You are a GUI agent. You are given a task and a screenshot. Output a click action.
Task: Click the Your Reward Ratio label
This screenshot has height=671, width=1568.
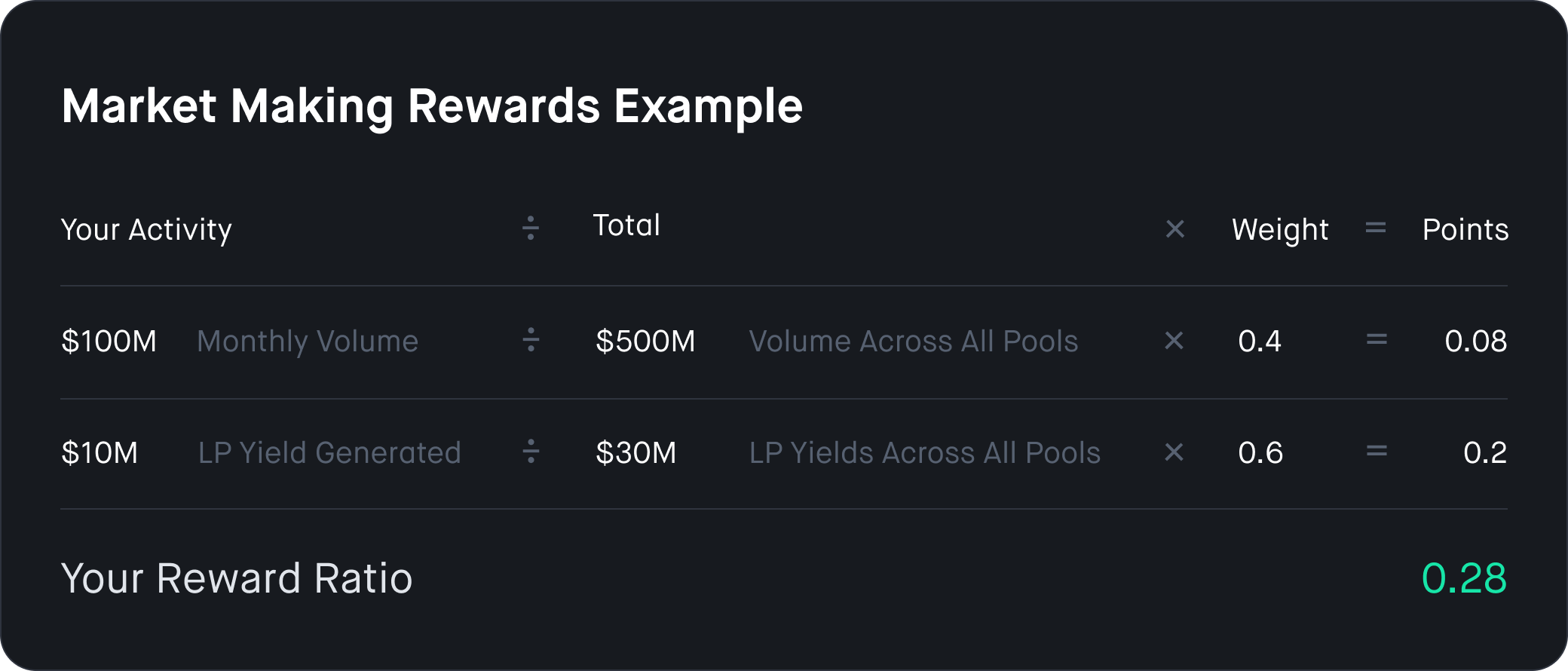point(237,579)
